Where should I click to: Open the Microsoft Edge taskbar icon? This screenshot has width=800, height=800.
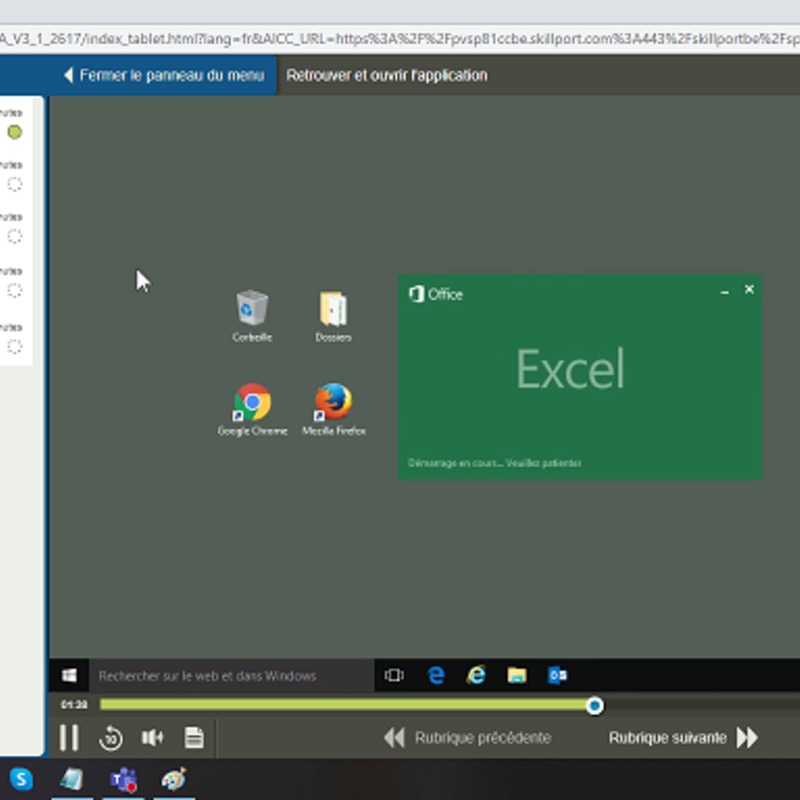click(436, 676)
